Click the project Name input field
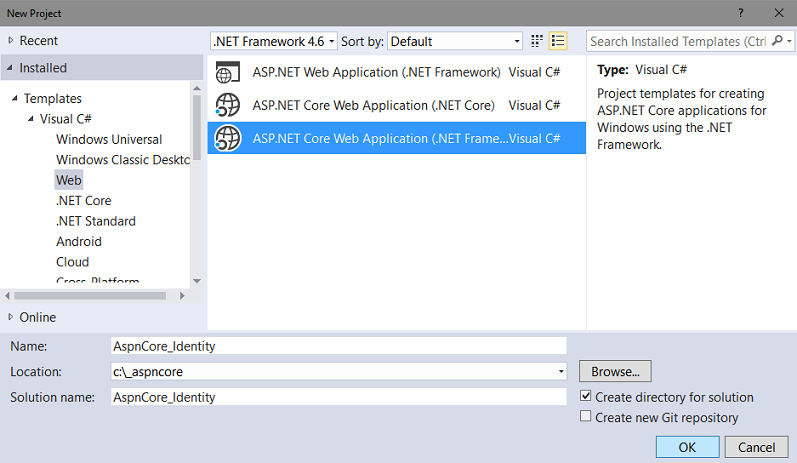Screen dimensions: 797x463 click(339, 346)
